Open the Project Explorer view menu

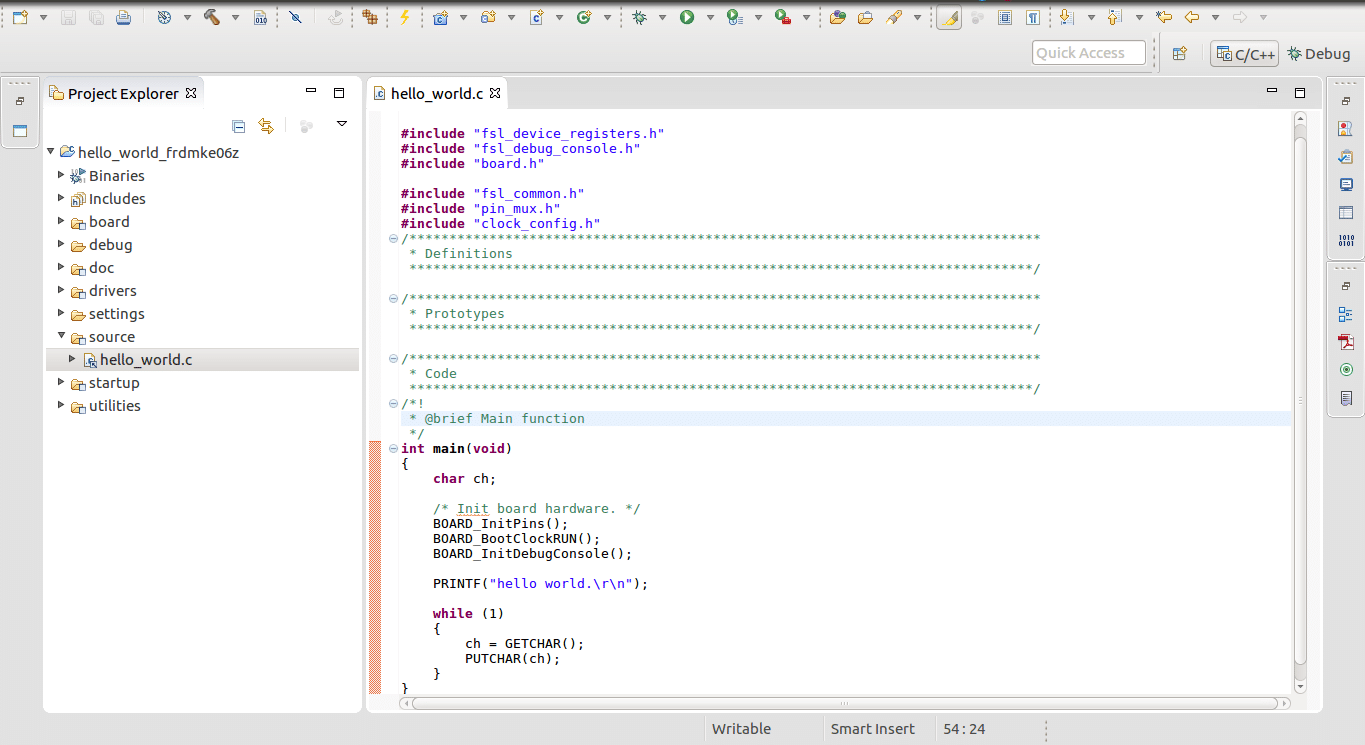[x=342, y=124]
